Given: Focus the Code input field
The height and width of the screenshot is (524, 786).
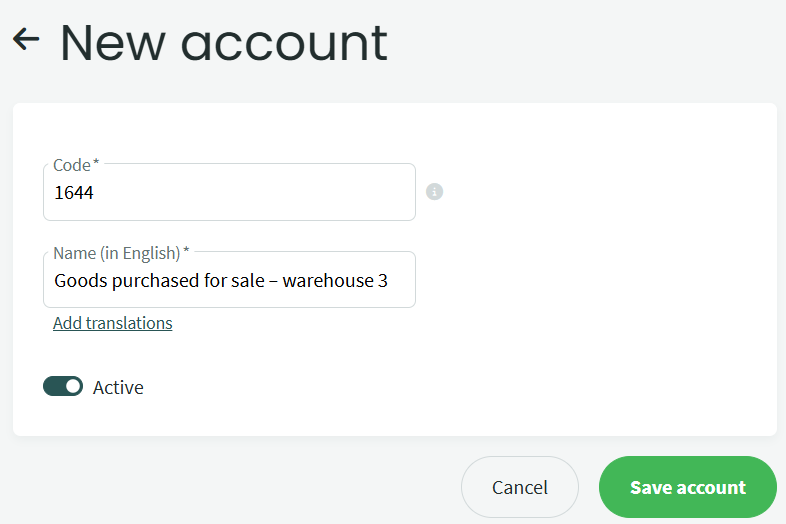Looking at the screenshot, I should click(x=229, y=193).
